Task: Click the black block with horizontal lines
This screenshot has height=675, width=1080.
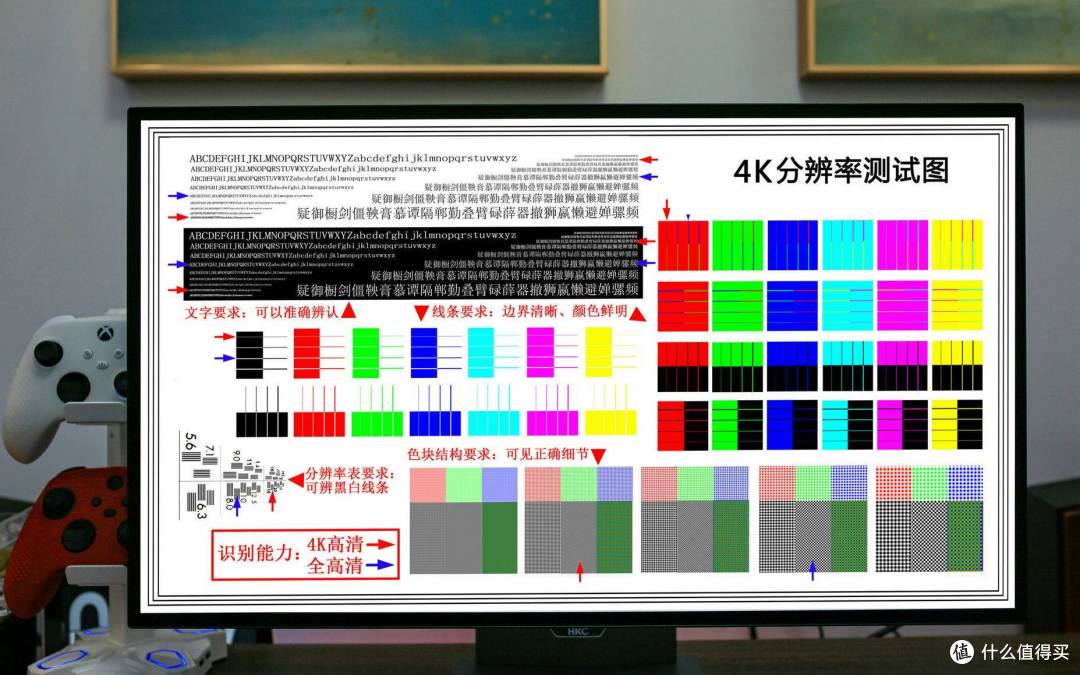Action: [249, 355]
